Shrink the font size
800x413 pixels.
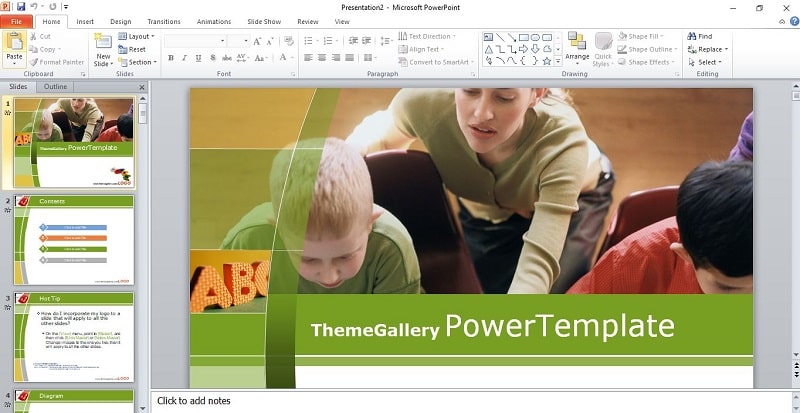270,41
